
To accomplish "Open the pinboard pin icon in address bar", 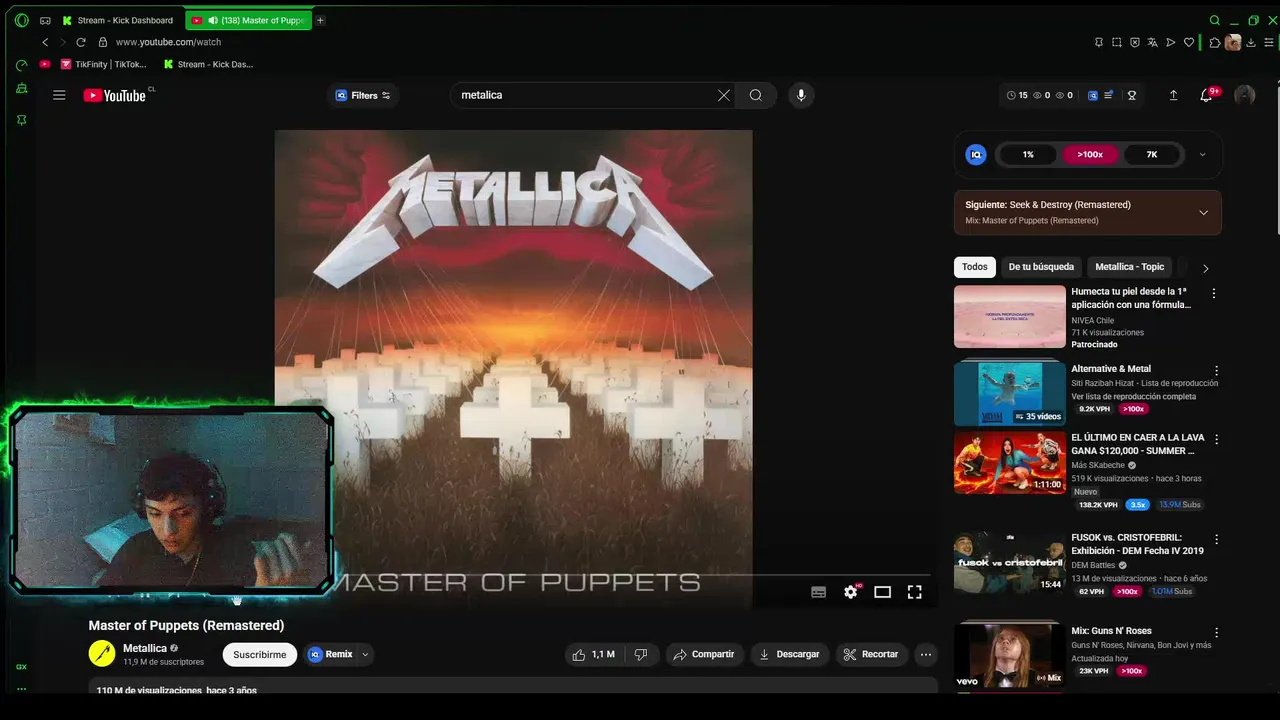I will (x=1099, y=42).
